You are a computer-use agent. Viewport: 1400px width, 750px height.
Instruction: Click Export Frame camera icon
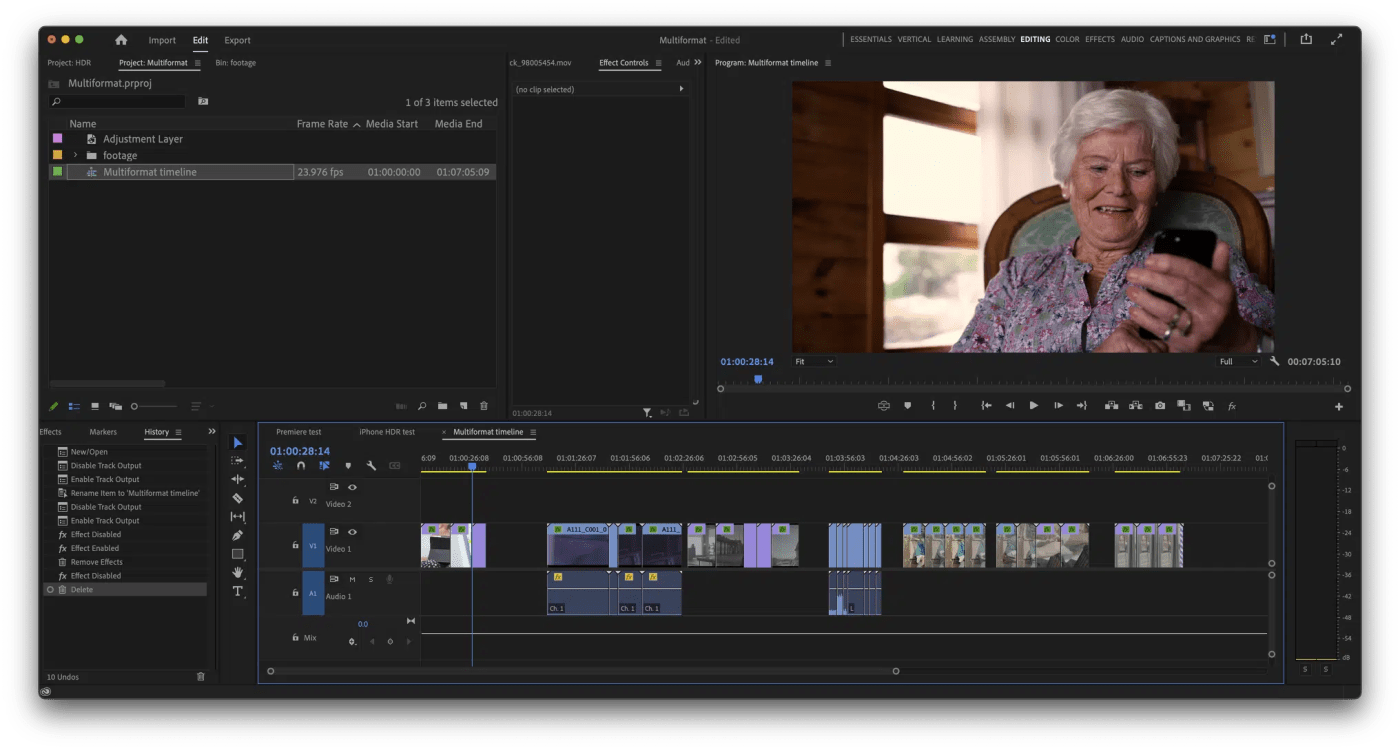pyautogui.click(x=1160, y=406)
